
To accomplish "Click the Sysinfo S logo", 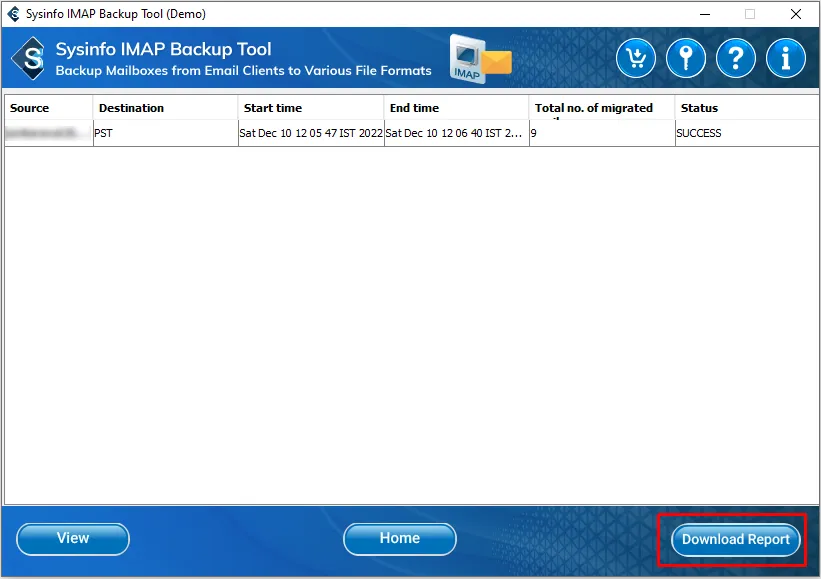I will [30, 59].
